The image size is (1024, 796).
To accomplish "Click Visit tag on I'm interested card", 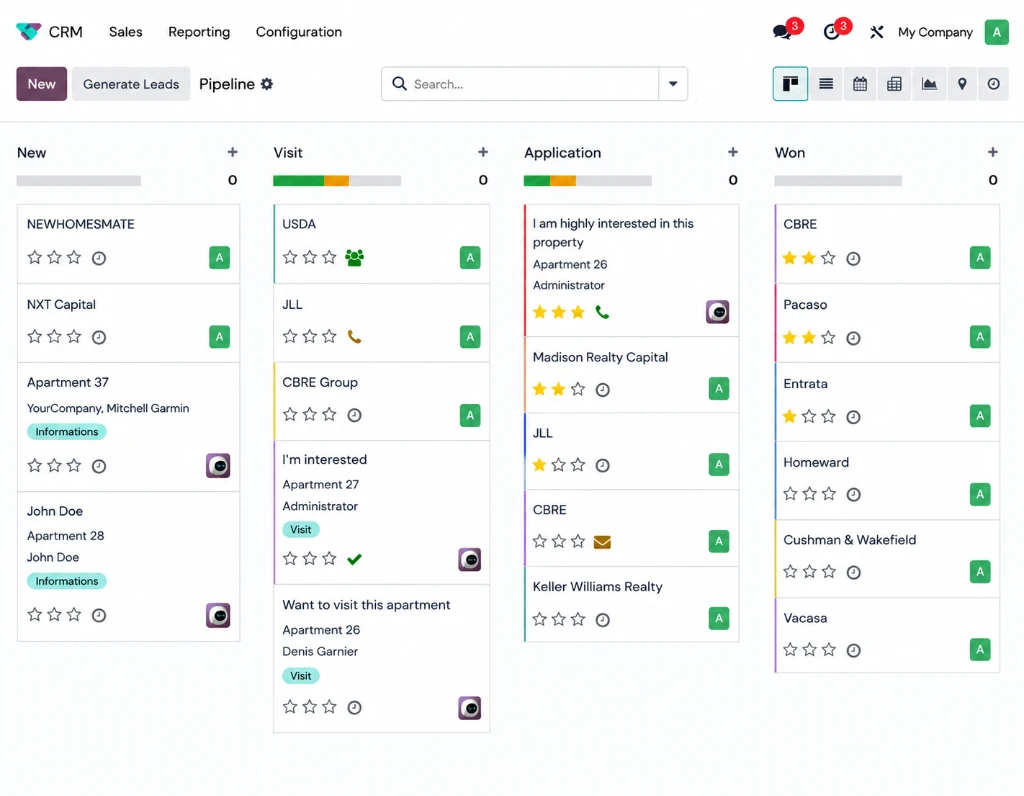I will click(300, 530).
